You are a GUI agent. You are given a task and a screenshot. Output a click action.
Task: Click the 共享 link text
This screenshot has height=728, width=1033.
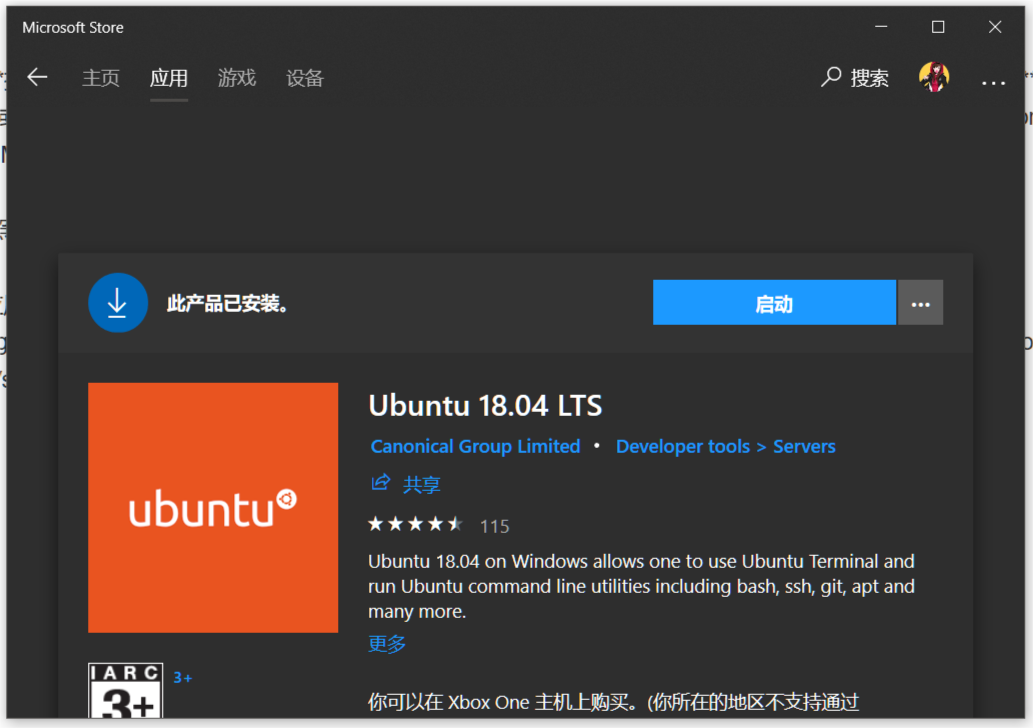[x=422, y=485]
